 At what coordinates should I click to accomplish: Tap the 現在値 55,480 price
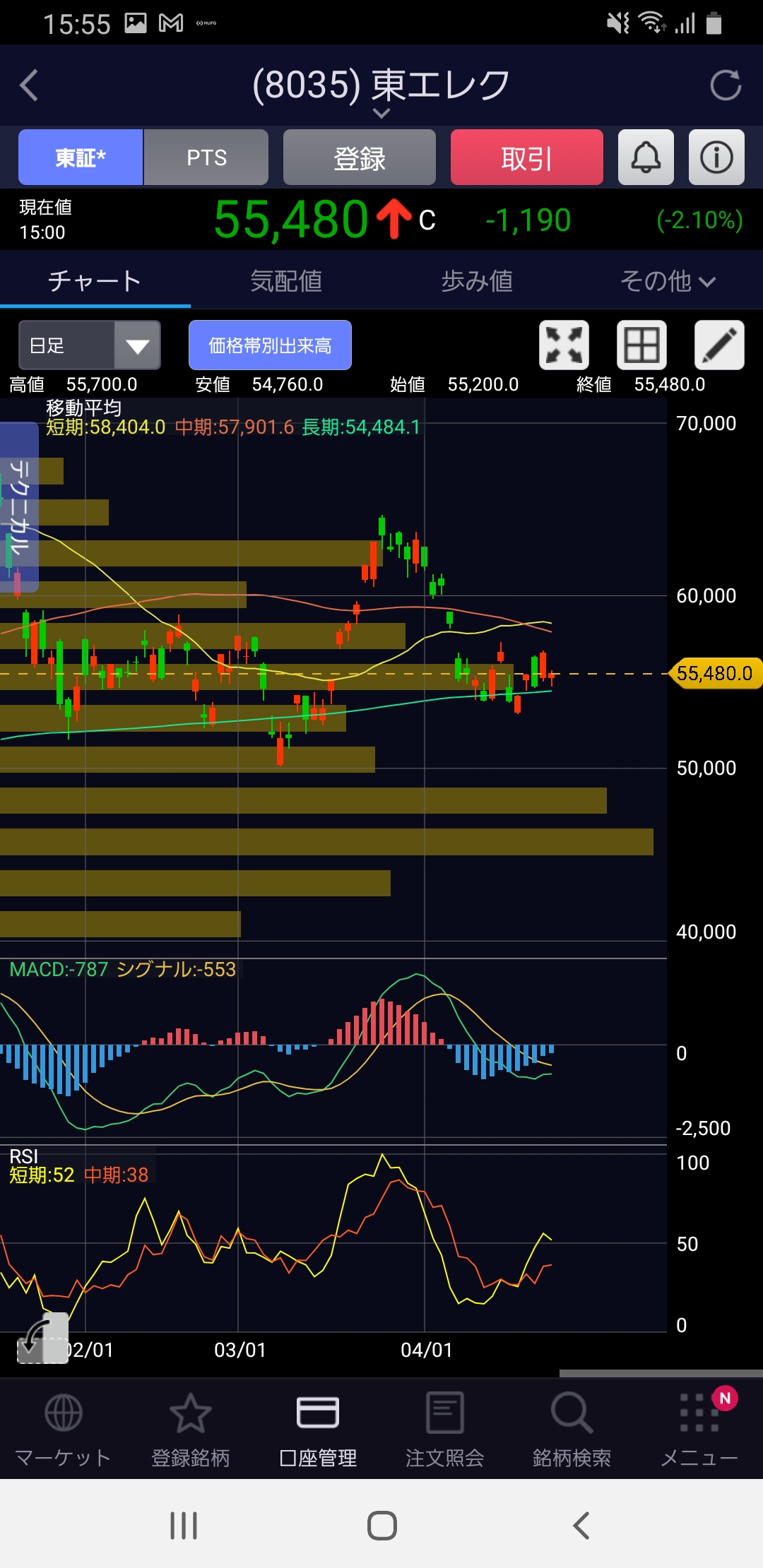click(291, 220)
